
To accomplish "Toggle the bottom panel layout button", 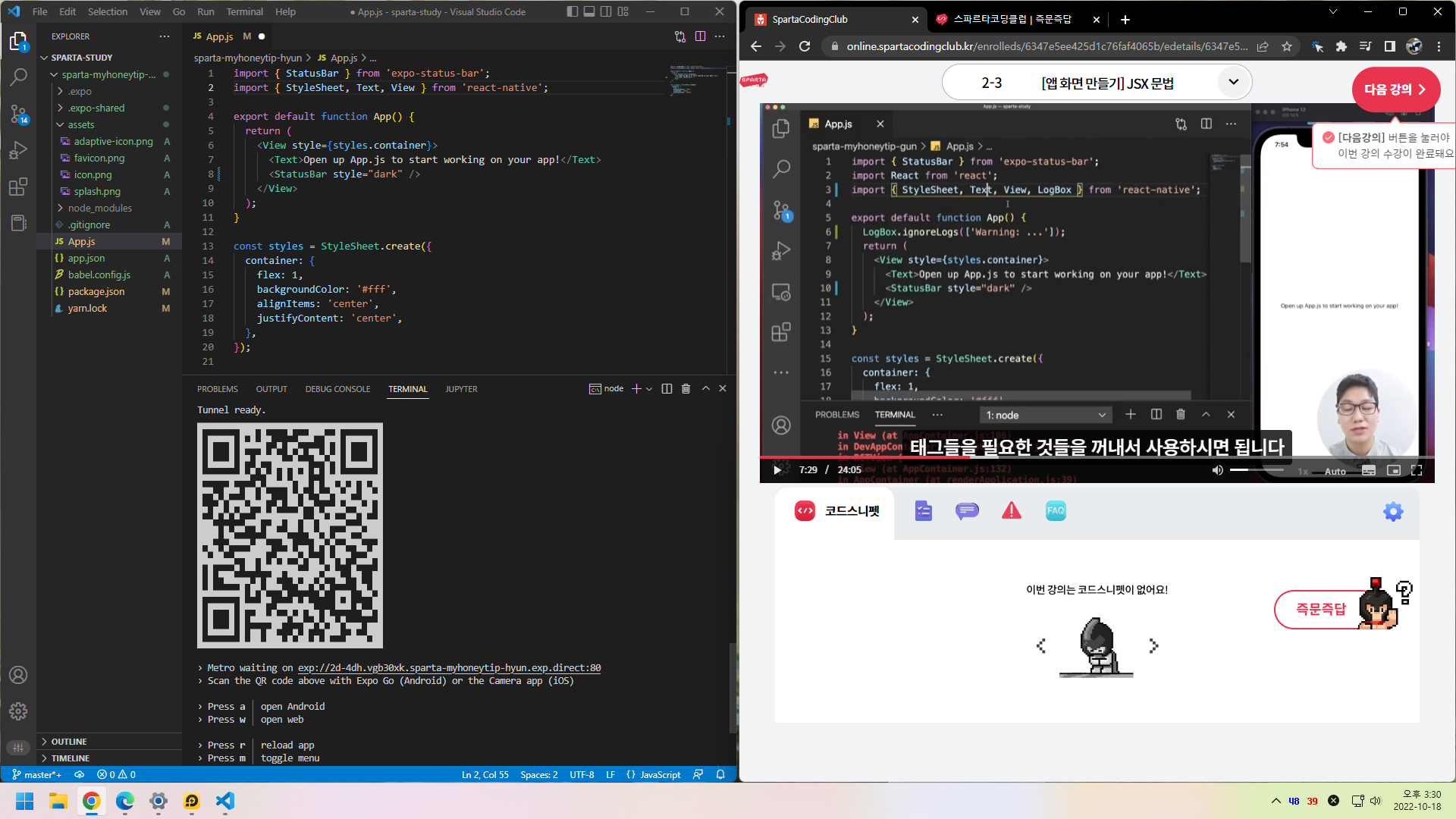I will coord(589,11).
